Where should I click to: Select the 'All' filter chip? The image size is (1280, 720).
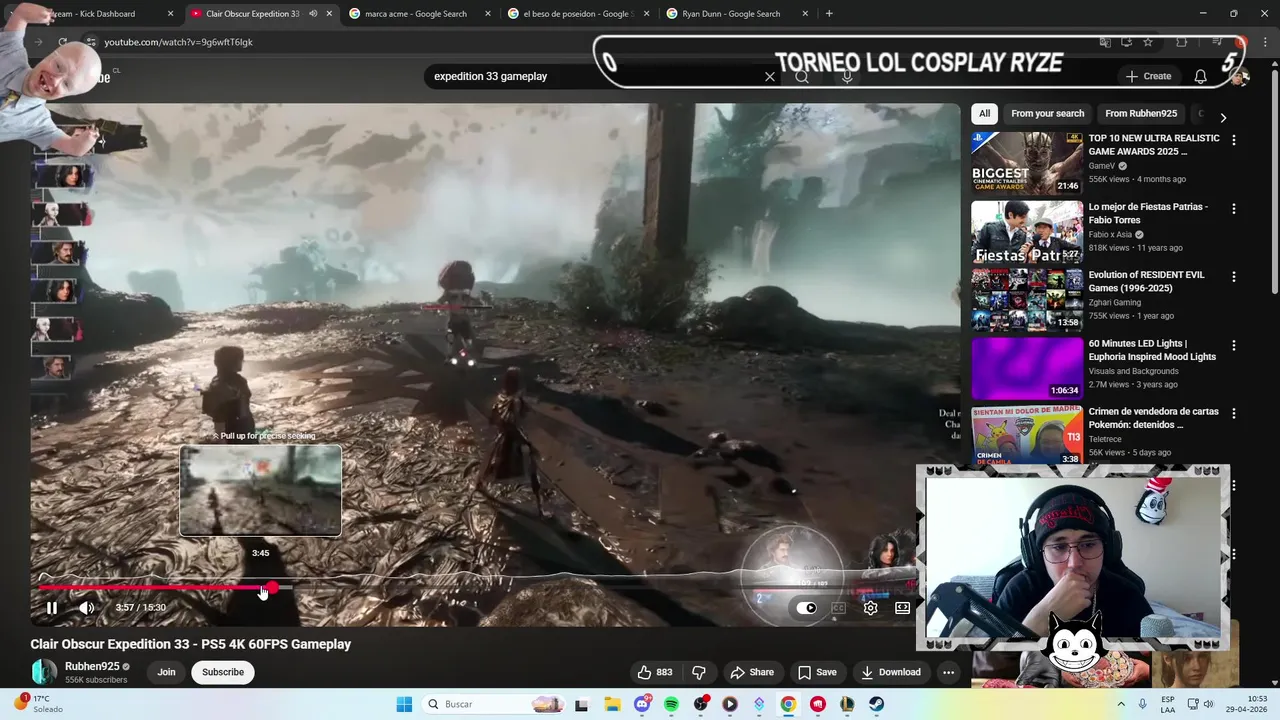tap(985, 113)
